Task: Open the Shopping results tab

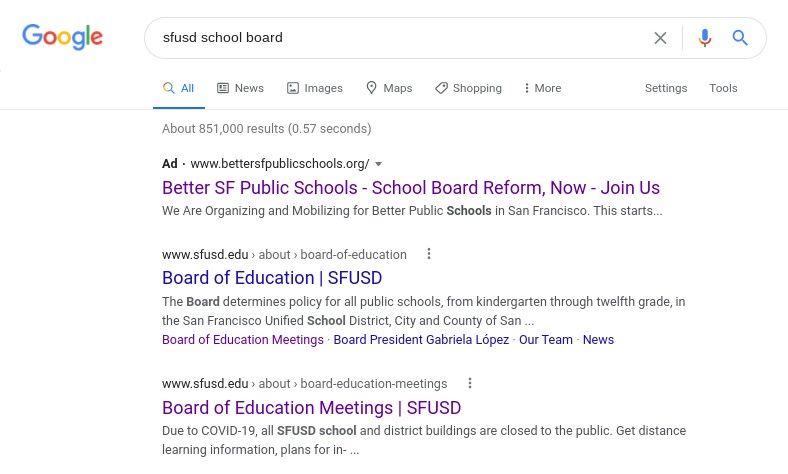Action: 468,88
